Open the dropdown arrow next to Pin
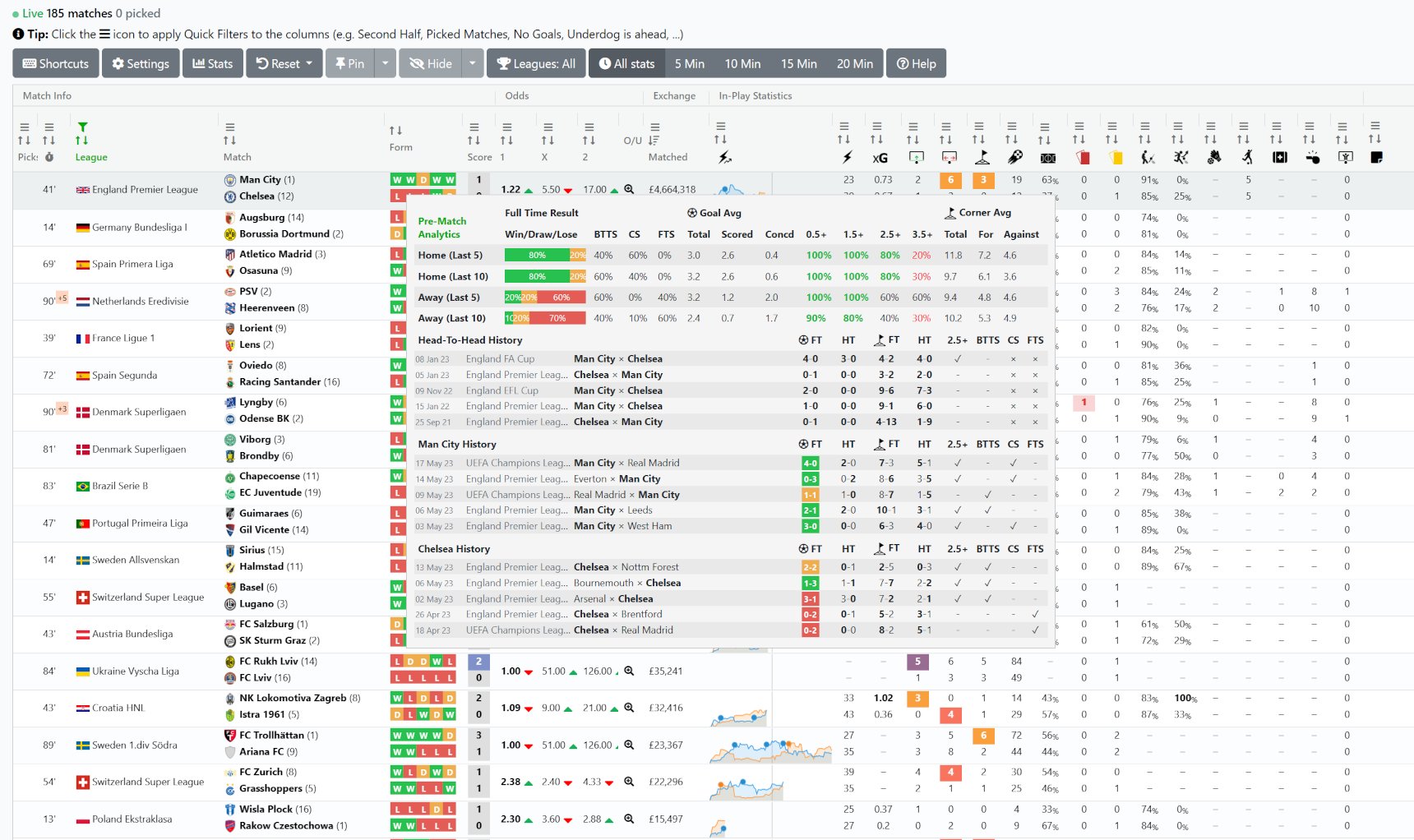This screenshot has width=1414, height=840. pos(385,63)
